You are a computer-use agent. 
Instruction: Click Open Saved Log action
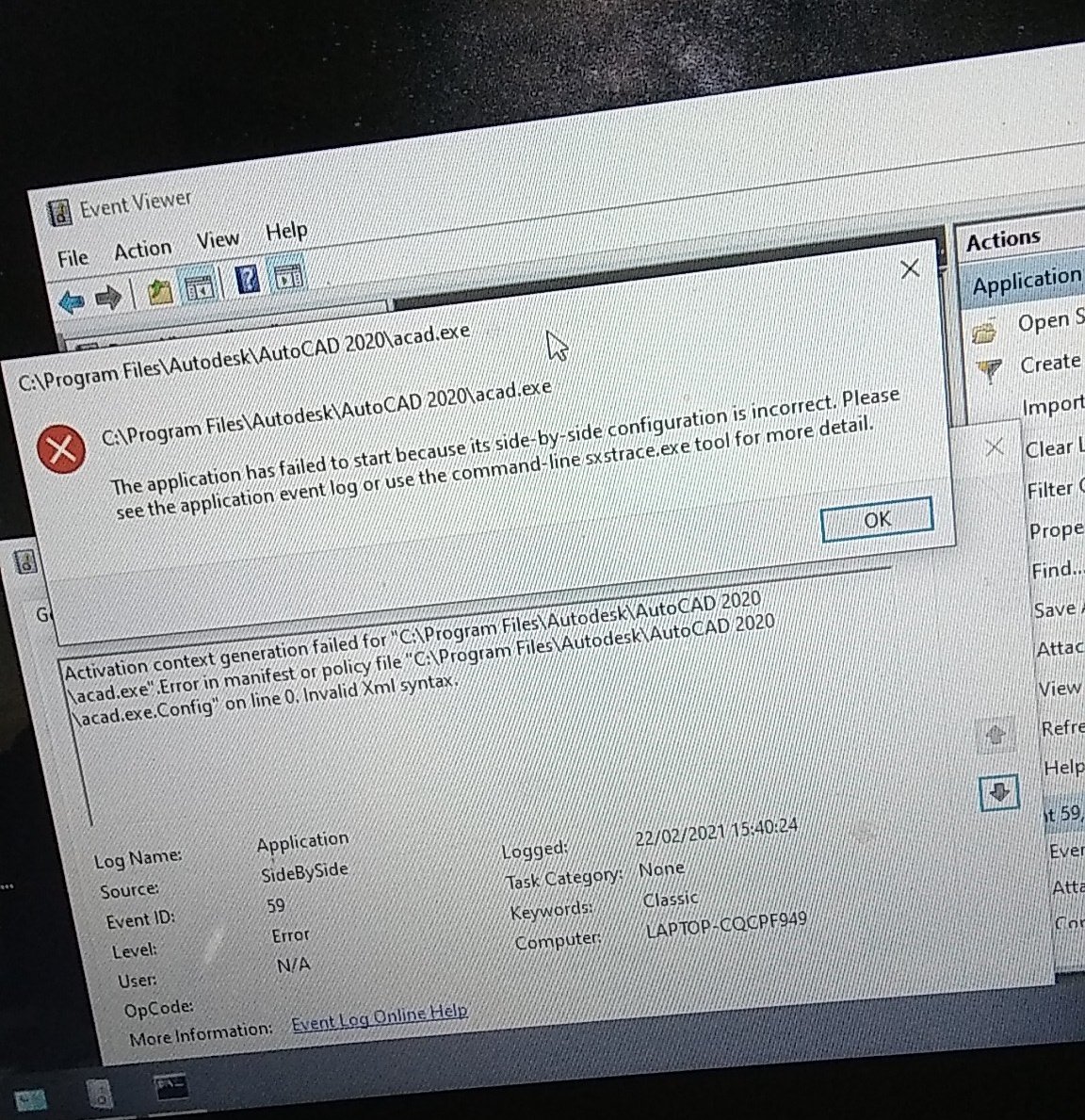pos(1051,320)
